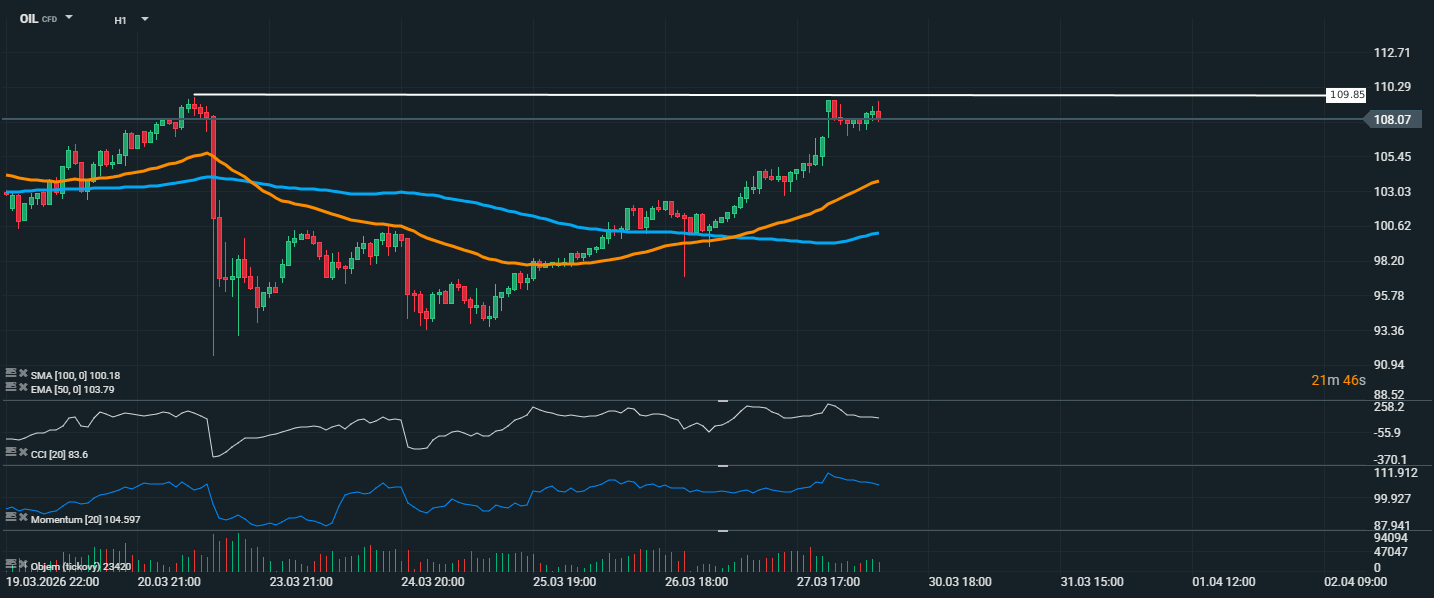Open settings icon for SMA indicator
The width and height of the screenshot is (1434, 598).
(x=11, y=373)
